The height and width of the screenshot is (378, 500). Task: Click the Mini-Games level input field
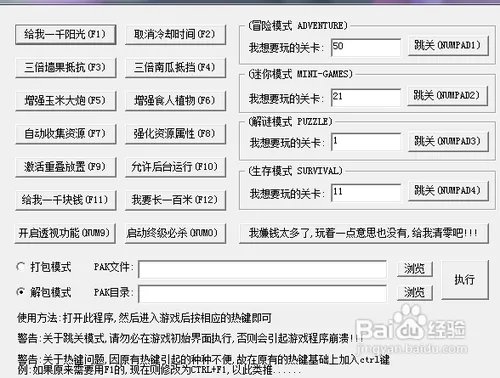(x=366, y=98)
